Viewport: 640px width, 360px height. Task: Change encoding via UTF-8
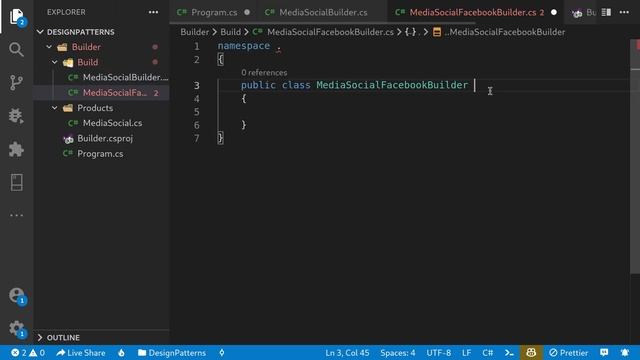point(439,353)
